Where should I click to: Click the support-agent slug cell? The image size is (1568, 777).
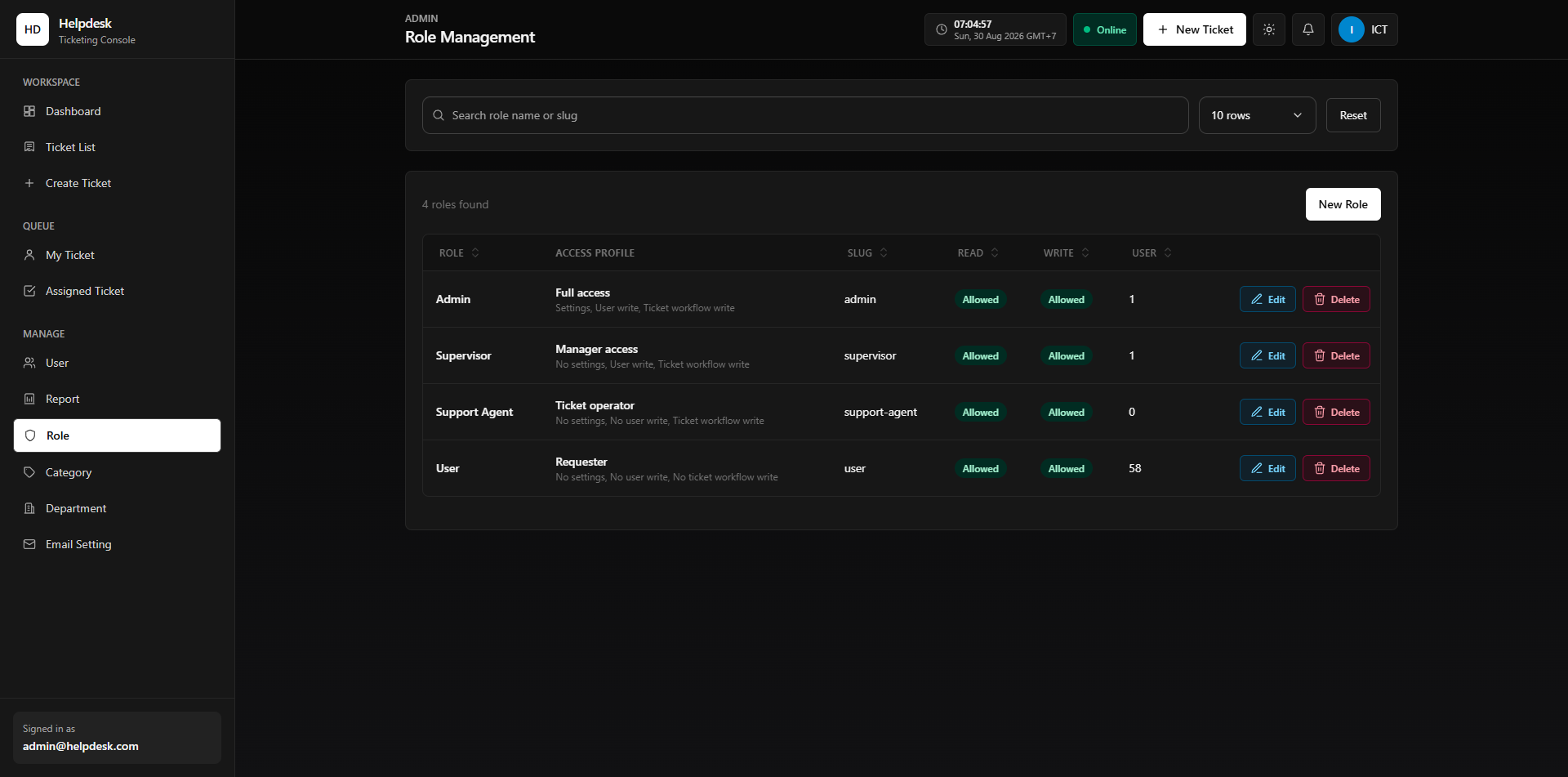pyautogui.click(x=880, y=412)
